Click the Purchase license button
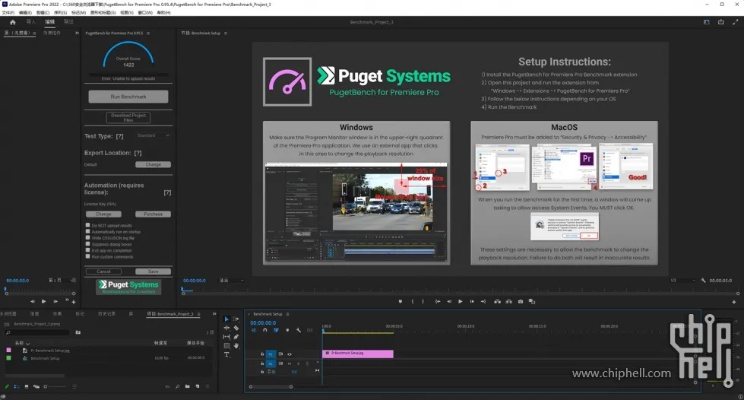Image resolution: width=744 pixels, height=400 pixels. (x=153, y=214)
